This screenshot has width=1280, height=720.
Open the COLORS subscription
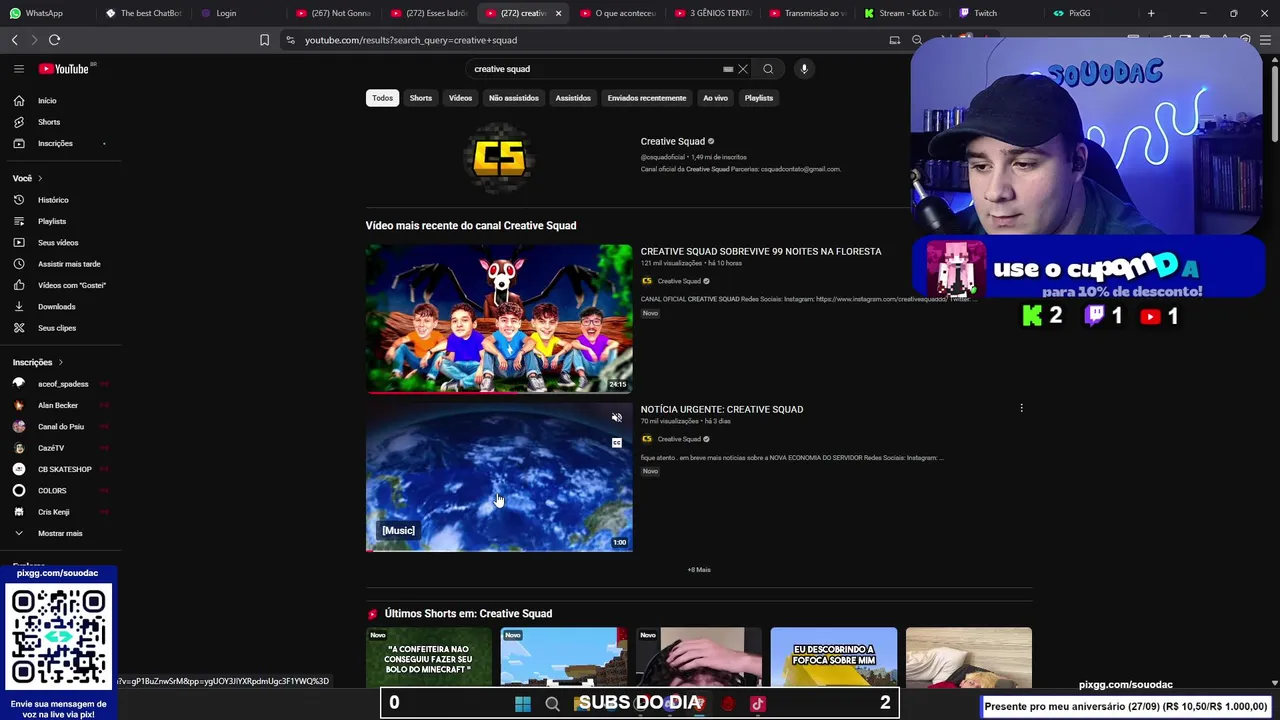point(52,491)
